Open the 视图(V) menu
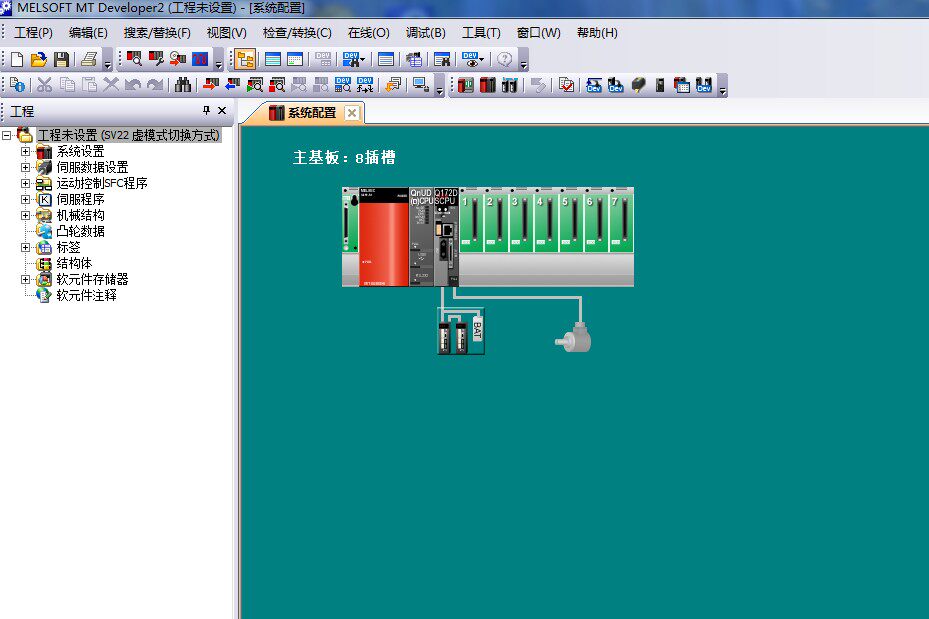This screenshot has height=619, width=929. tap(226, 33)
